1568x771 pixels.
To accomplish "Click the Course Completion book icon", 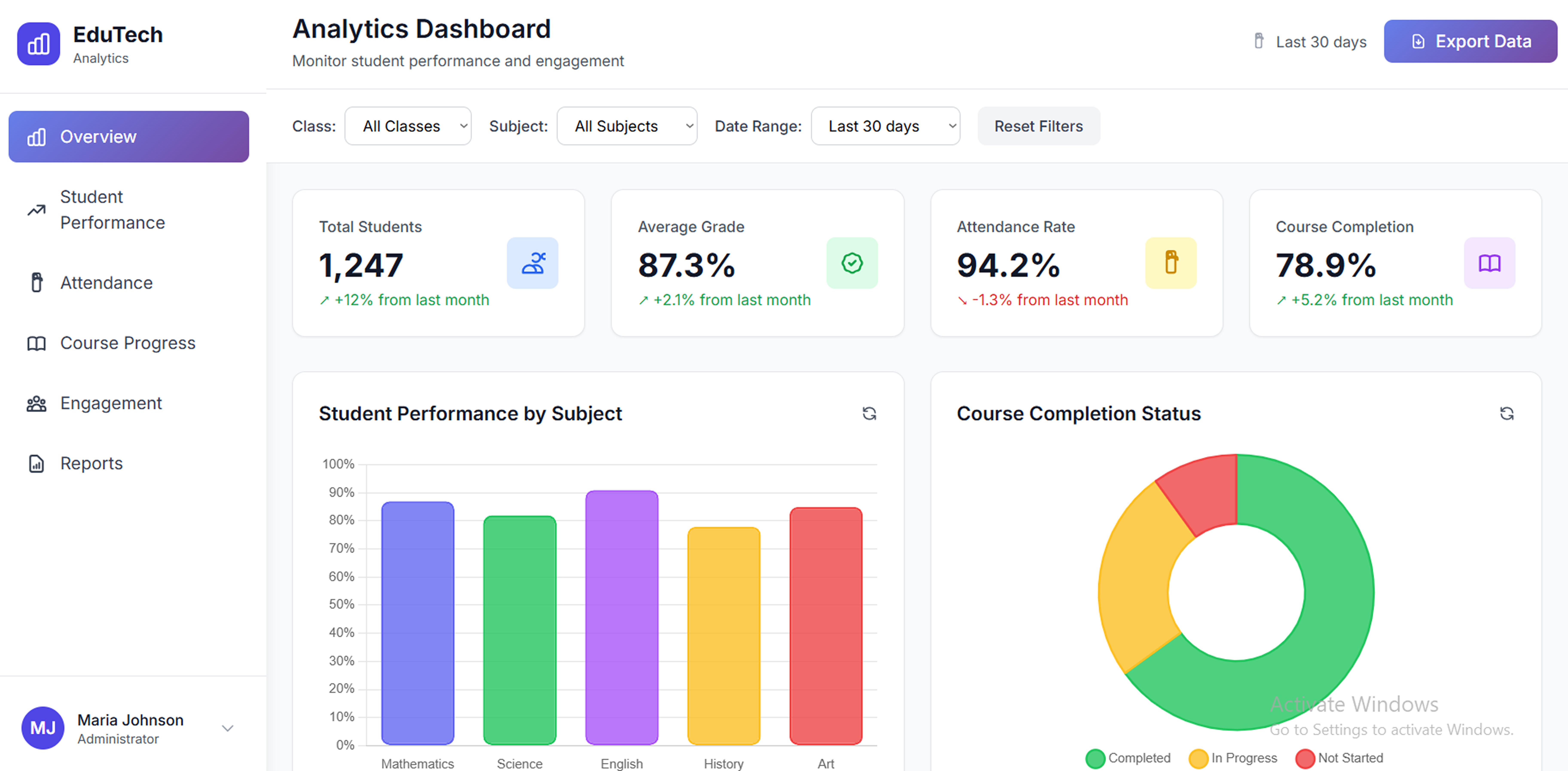I will (x=1489, y=263).
